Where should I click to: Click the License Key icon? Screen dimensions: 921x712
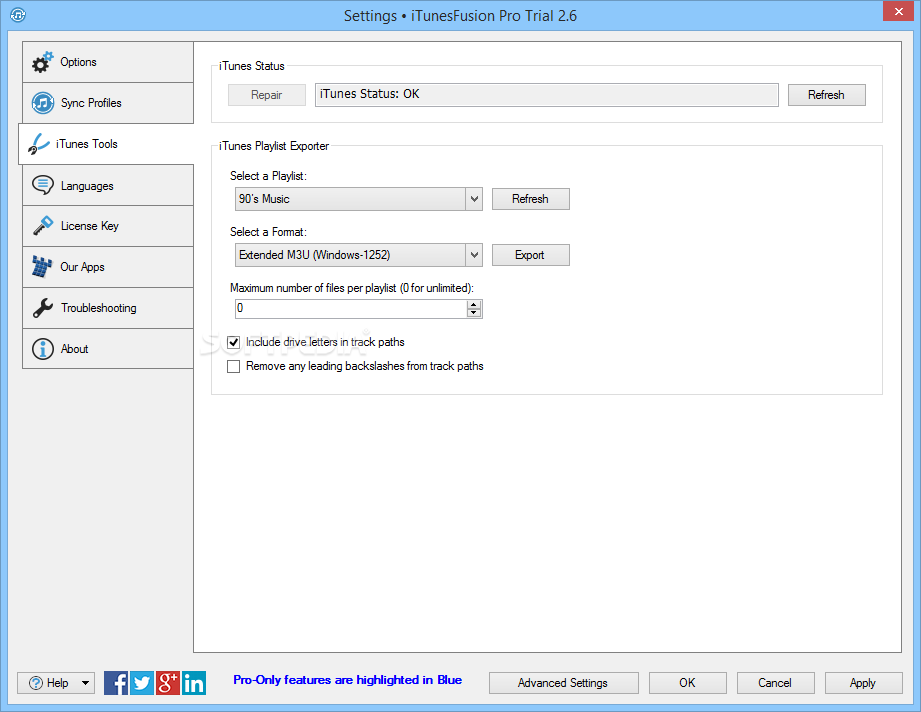pos(43,226)
